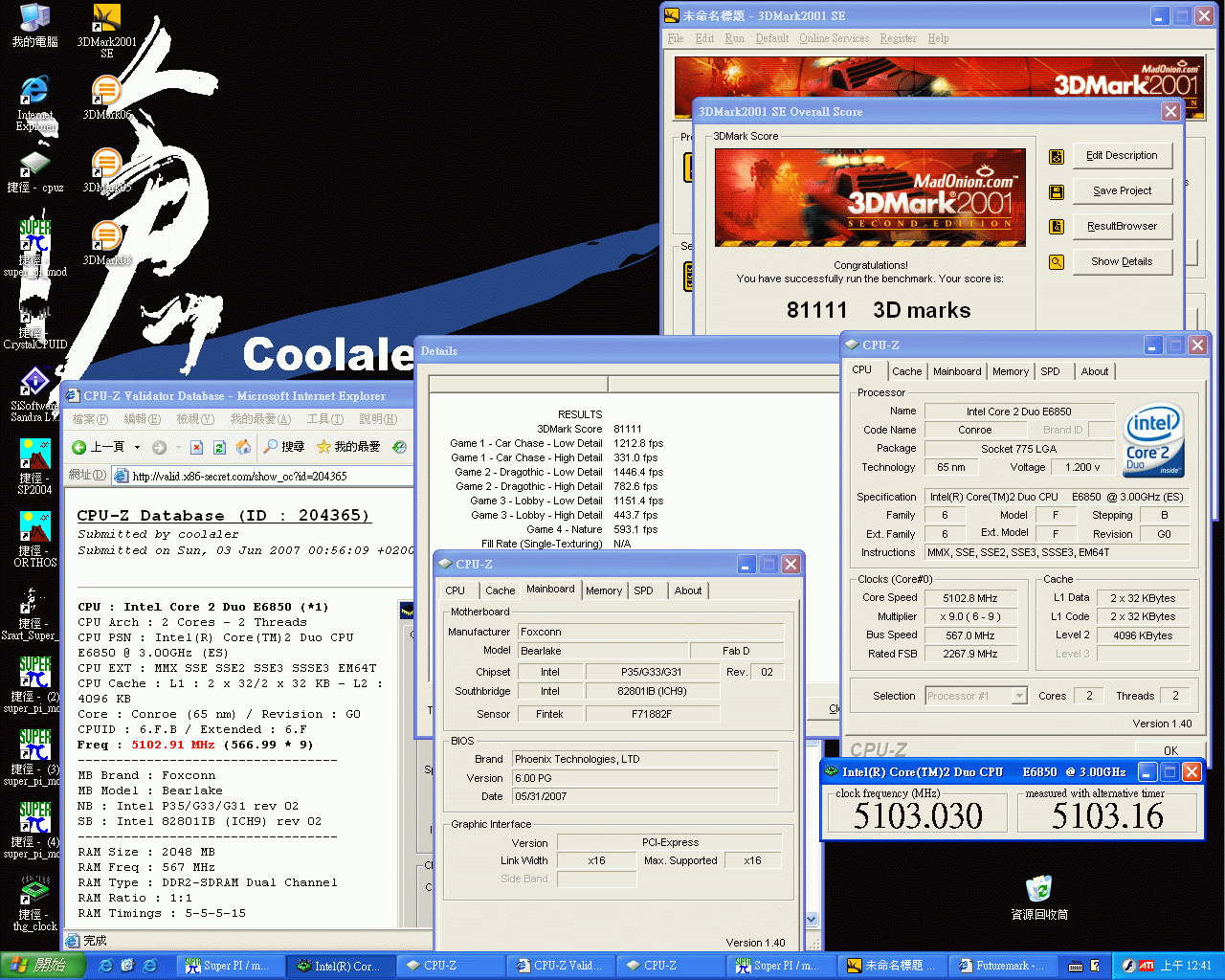Open the Start_Super_ desktop shortcut

[x=29, y=612]
